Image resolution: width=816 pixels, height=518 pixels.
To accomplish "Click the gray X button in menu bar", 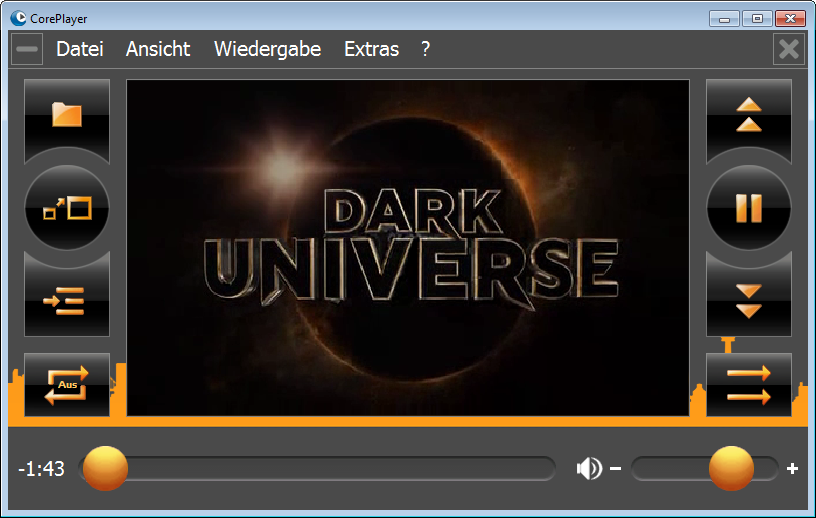I will click(789, 49).
